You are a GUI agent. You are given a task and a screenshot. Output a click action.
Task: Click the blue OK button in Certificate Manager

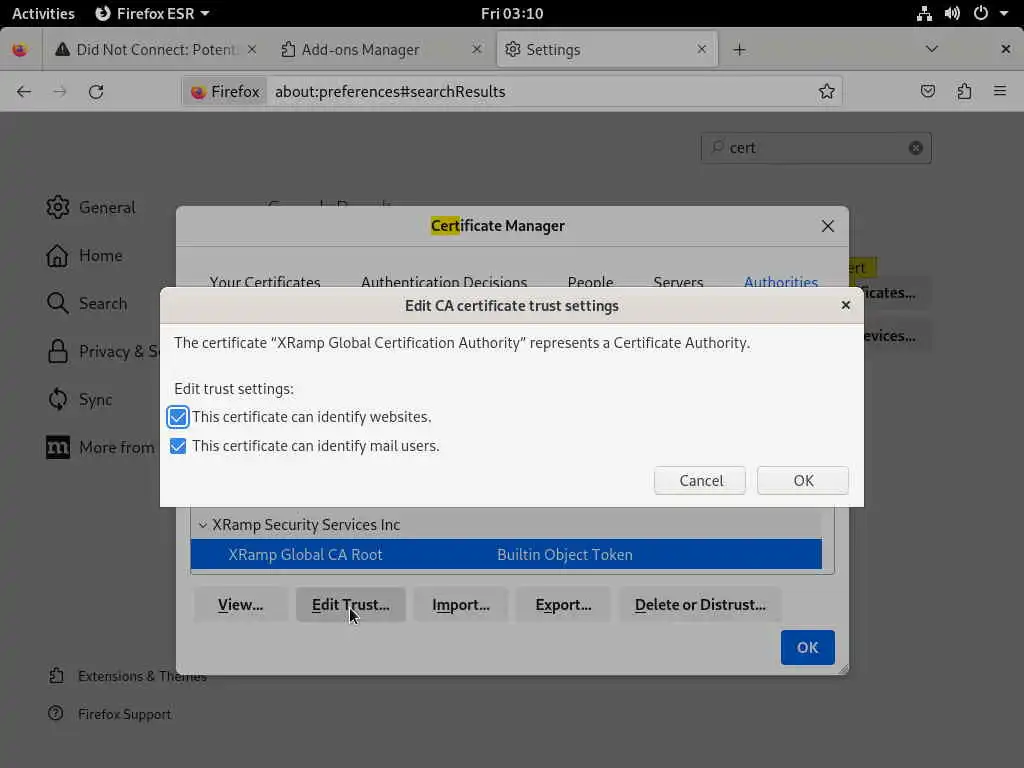807,647
